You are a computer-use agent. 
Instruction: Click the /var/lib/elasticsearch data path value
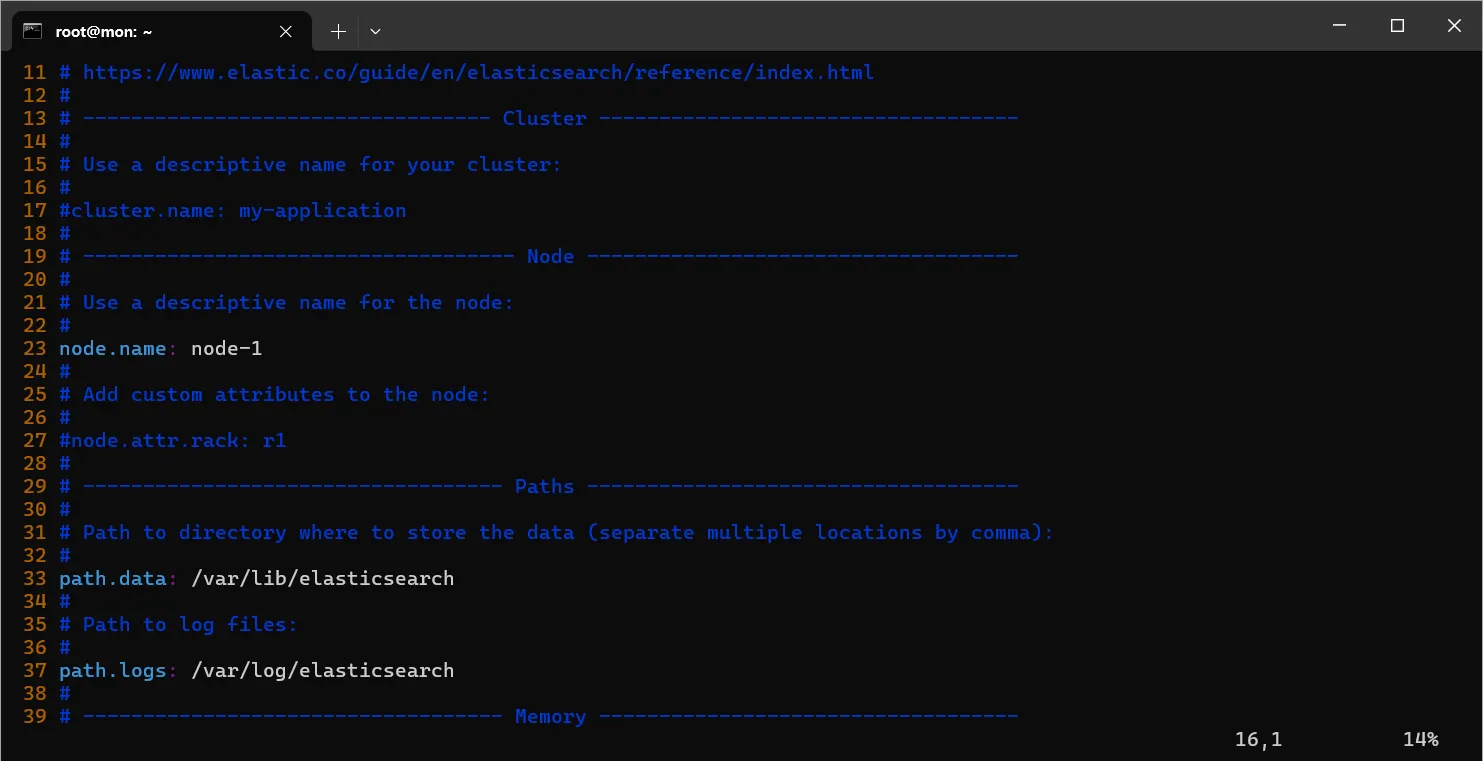[322, 578]
